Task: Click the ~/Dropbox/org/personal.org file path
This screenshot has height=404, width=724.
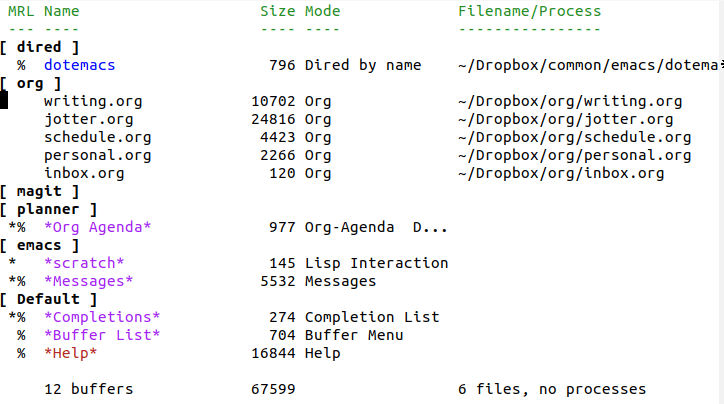Action: point(574,155)
